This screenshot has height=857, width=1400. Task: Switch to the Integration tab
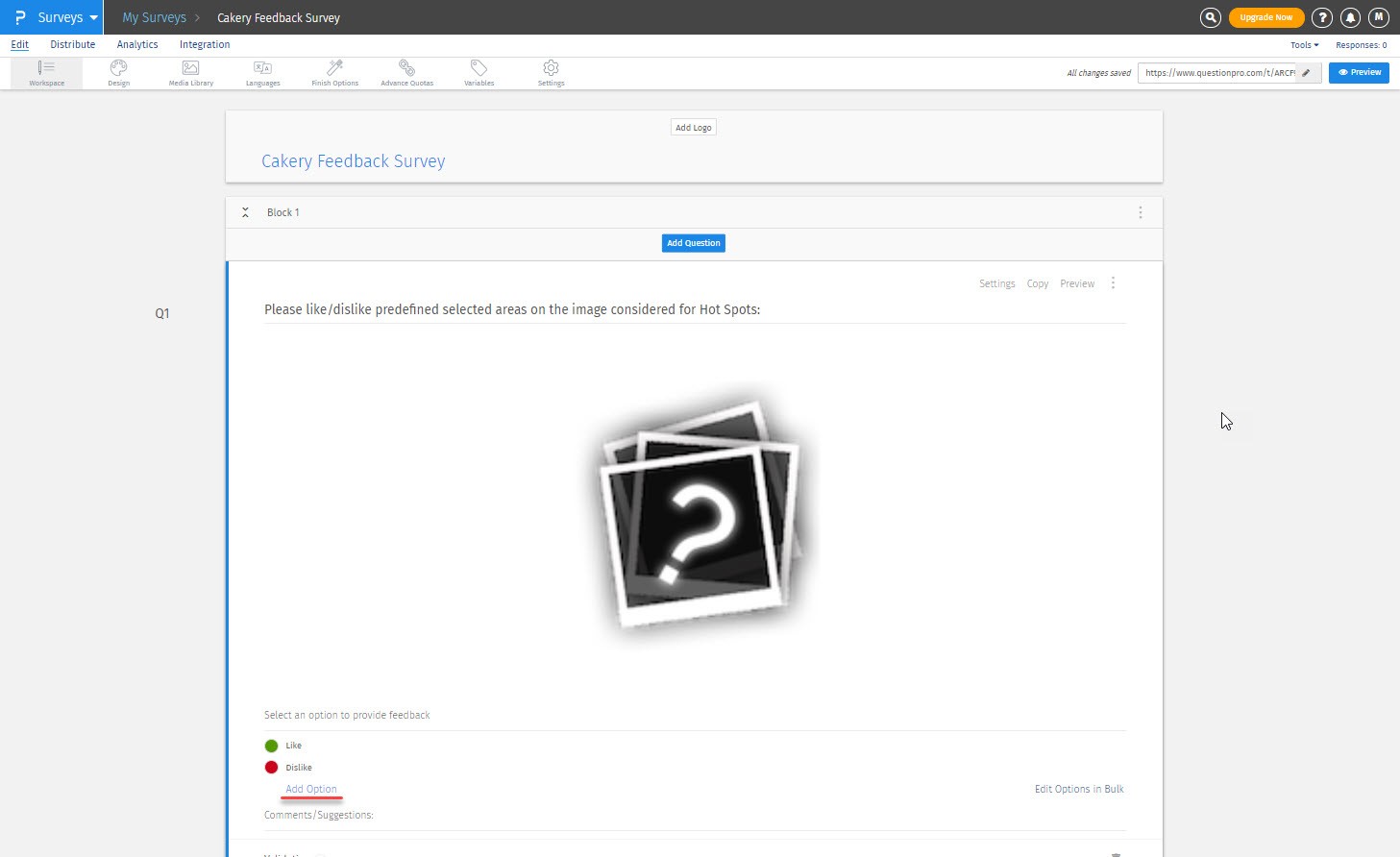205,45
